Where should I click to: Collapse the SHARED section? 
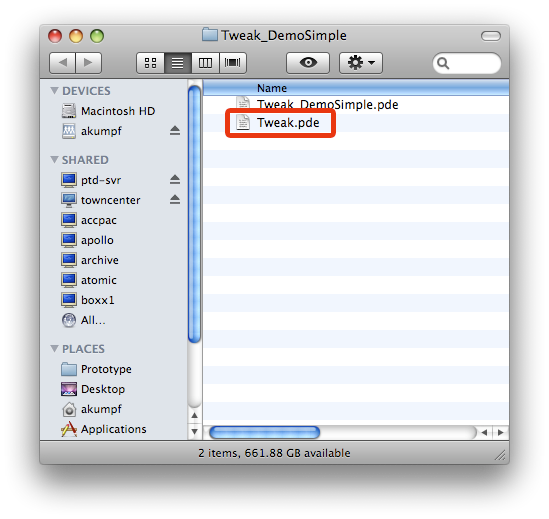point(54,160)
